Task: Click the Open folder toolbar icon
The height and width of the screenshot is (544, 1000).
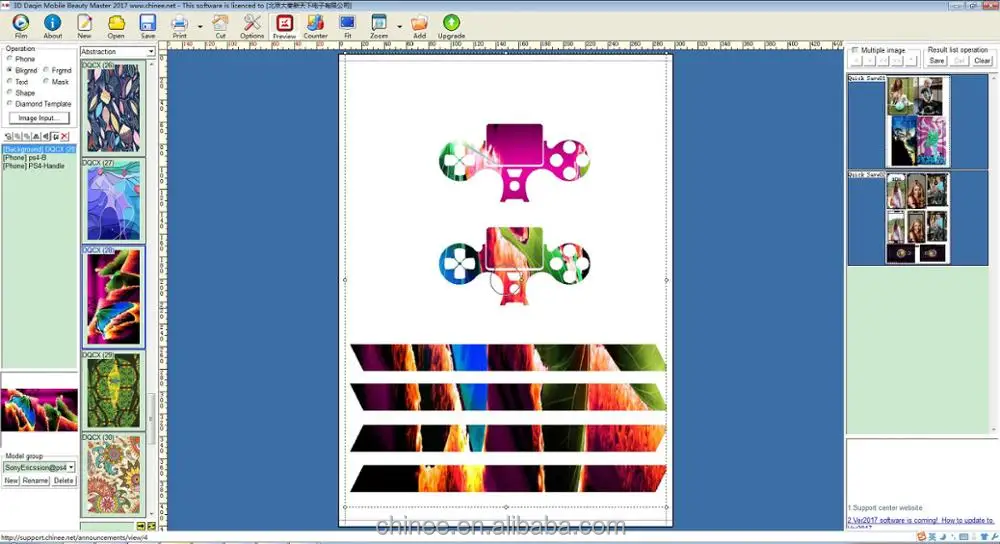Action: pyautogui.click(x=116, y=26)
